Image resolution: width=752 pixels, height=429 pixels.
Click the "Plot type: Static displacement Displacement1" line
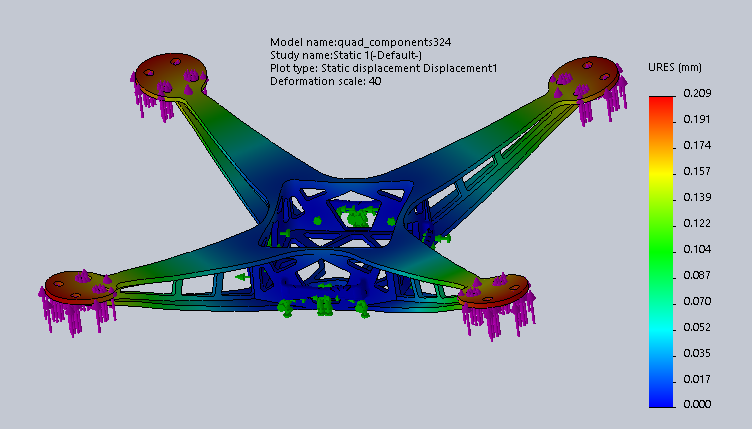[x=383, y=68]
